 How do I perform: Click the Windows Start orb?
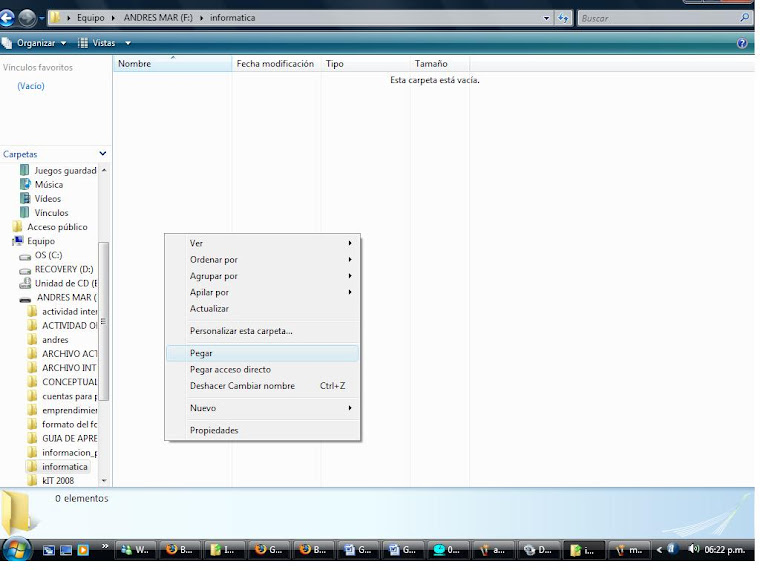pos(16,551)
